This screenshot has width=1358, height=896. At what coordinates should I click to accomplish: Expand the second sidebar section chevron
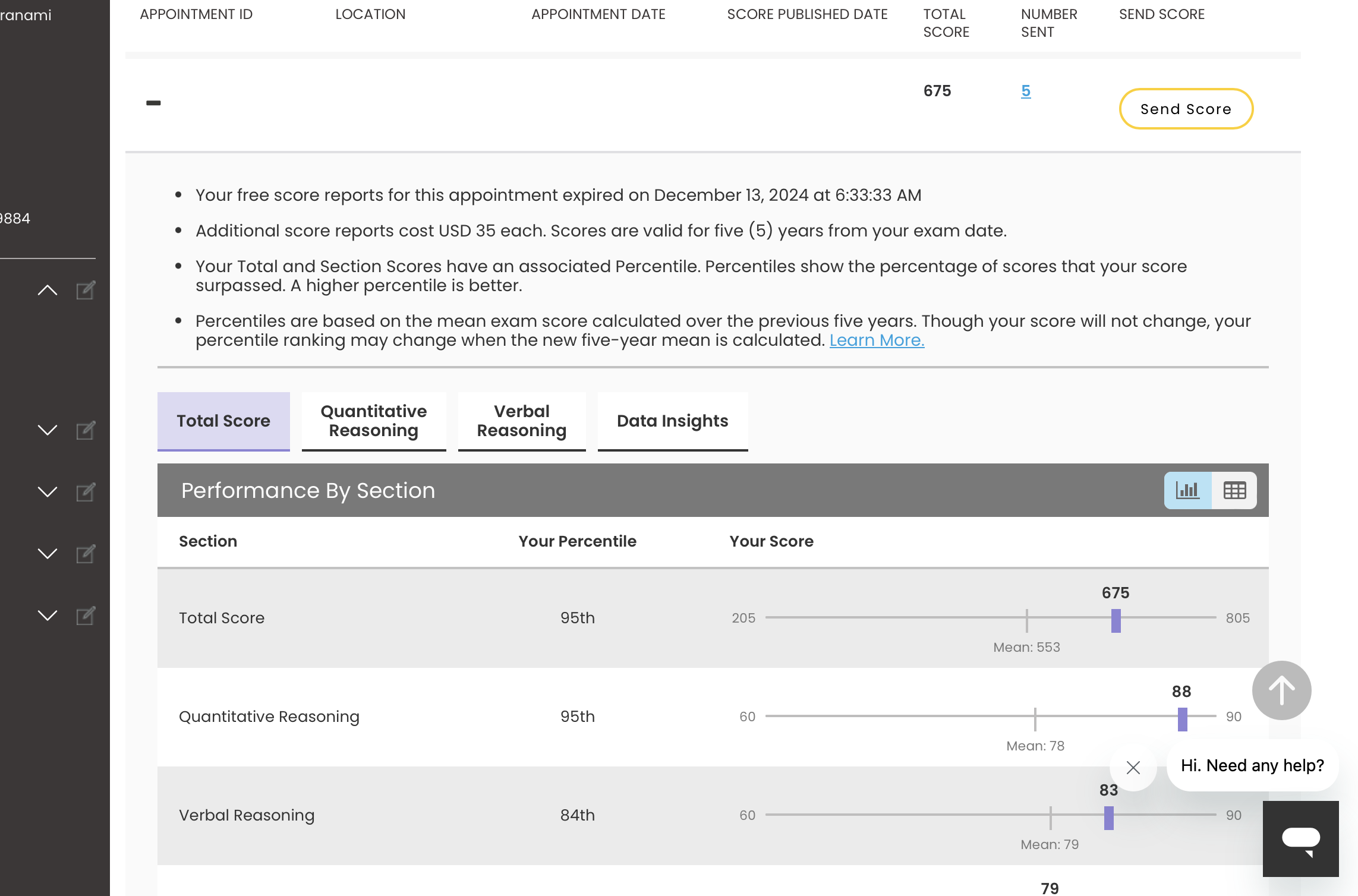tap(48, 430)
